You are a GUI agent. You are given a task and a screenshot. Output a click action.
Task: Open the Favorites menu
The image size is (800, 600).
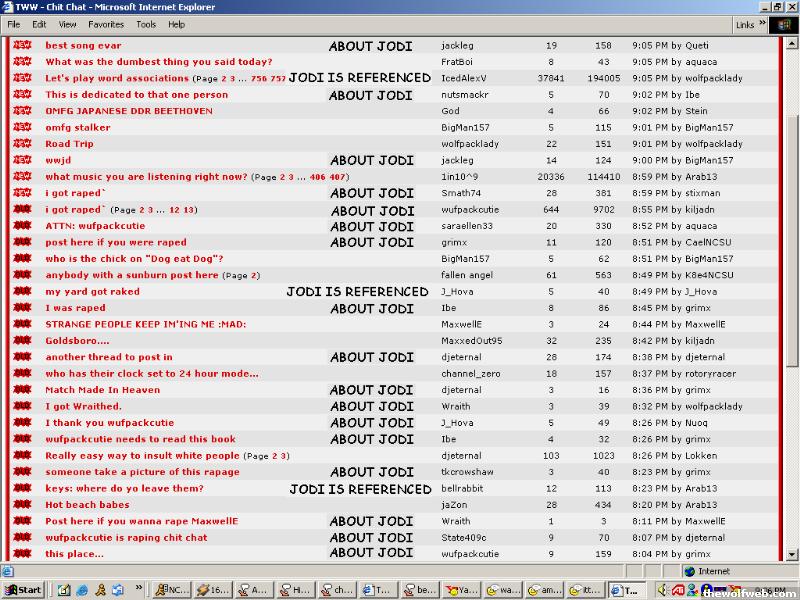(106, 24)
